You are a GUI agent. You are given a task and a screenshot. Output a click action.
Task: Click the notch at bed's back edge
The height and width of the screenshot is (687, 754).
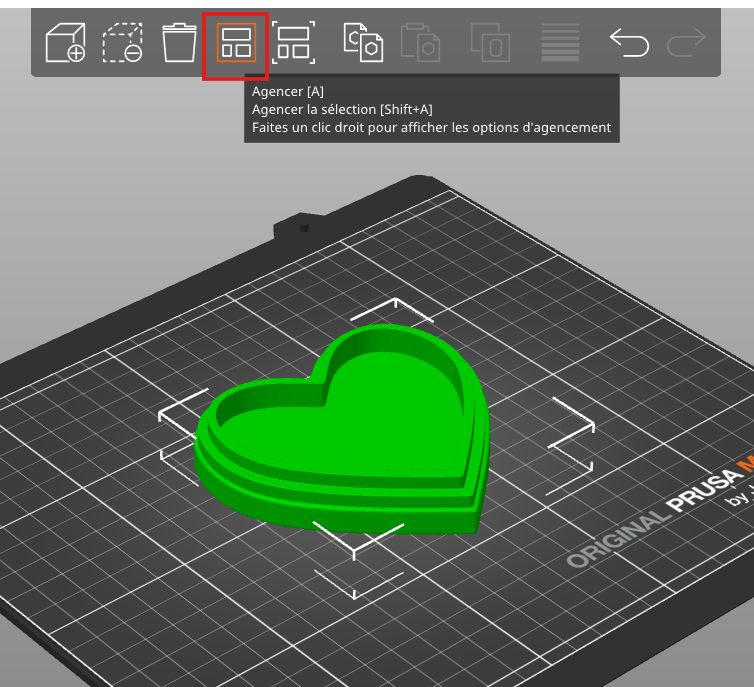tap(303, 225)
